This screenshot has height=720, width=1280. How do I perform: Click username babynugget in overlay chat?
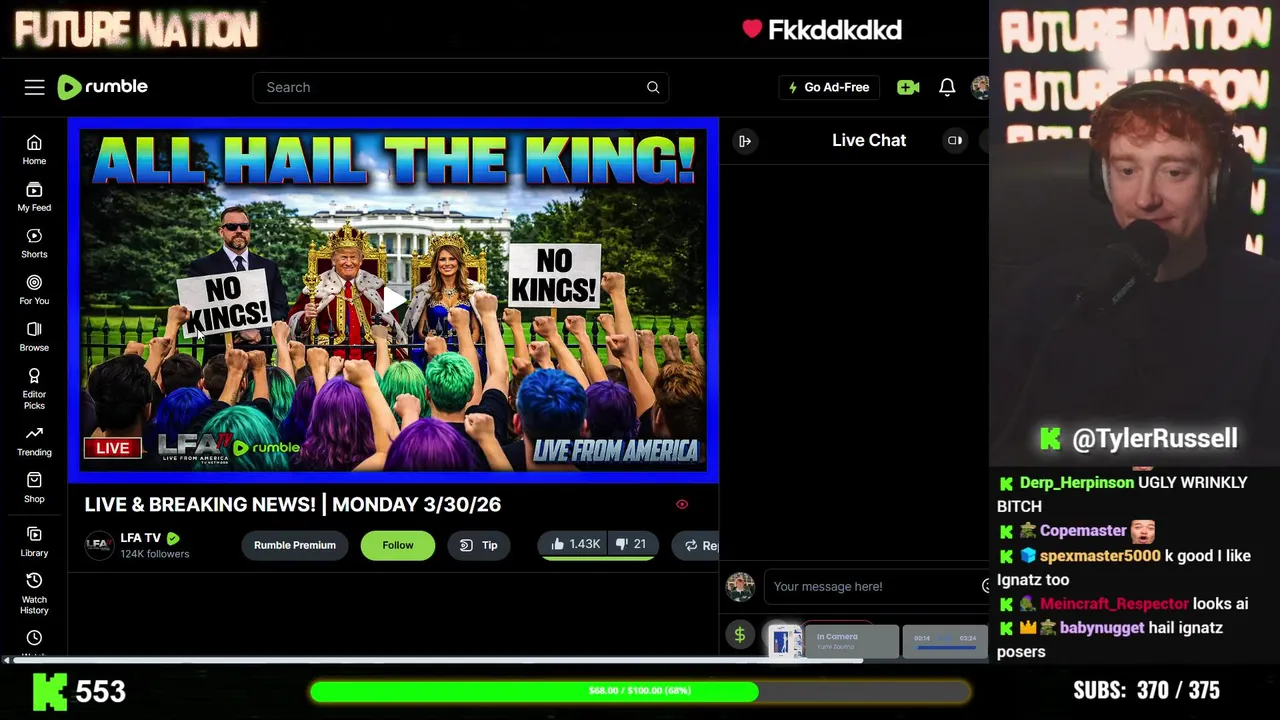point(1102,628)
